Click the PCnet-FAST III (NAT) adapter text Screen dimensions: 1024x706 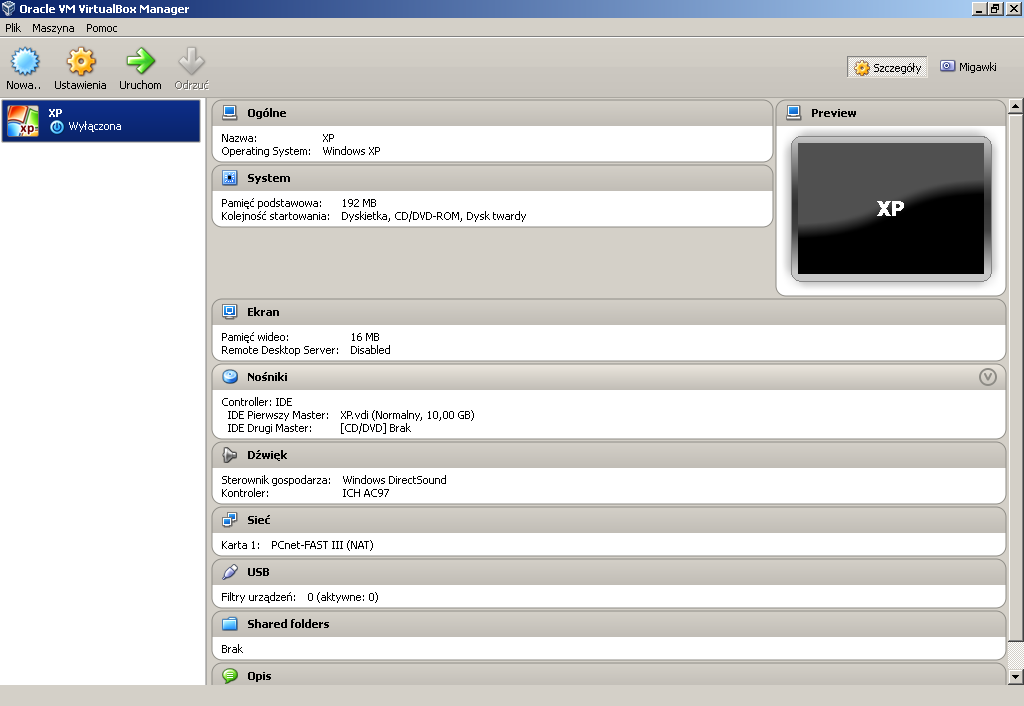pos(322,545)
